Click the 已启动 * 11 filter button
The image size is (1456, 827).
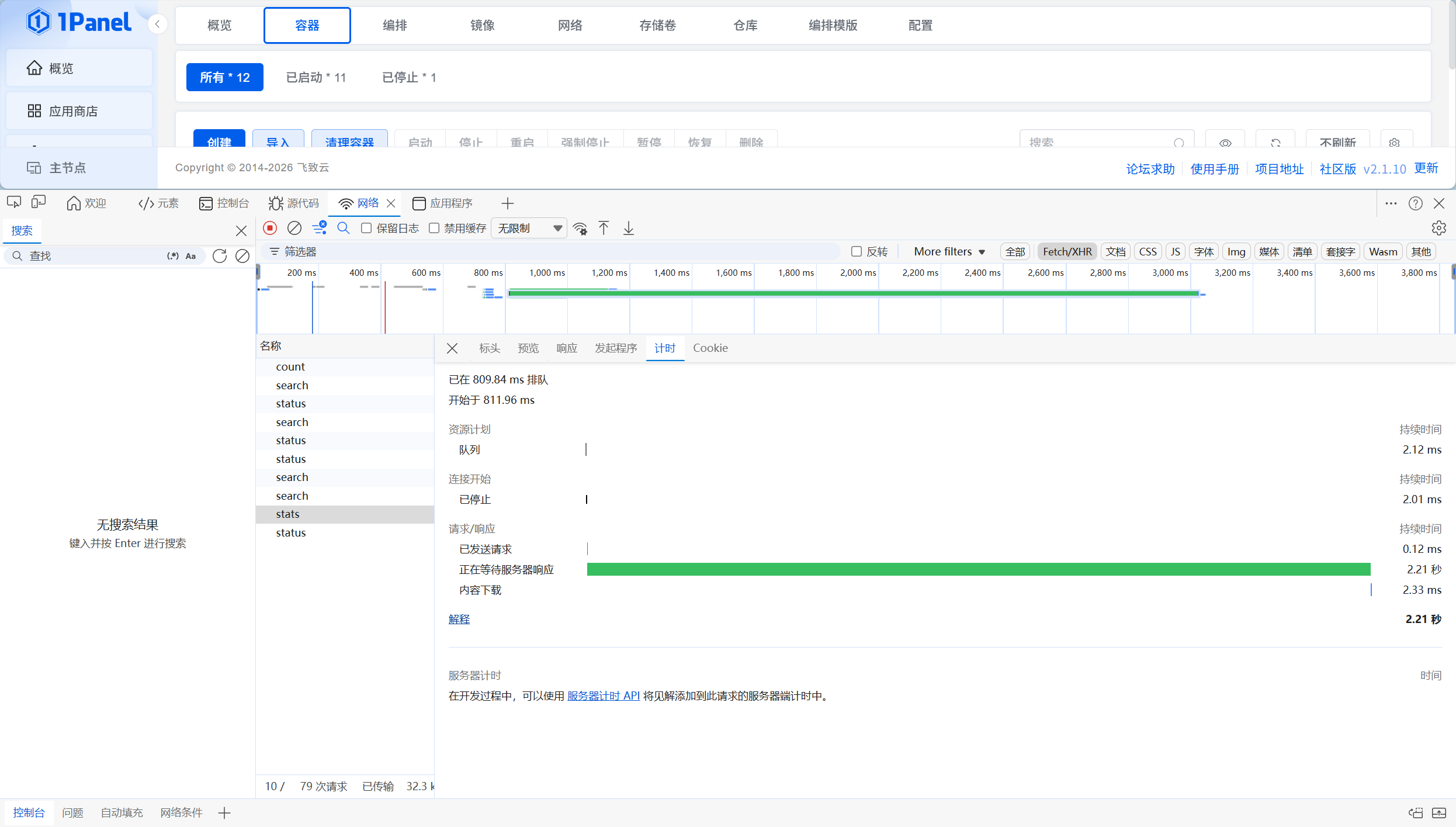click(316, 77)
